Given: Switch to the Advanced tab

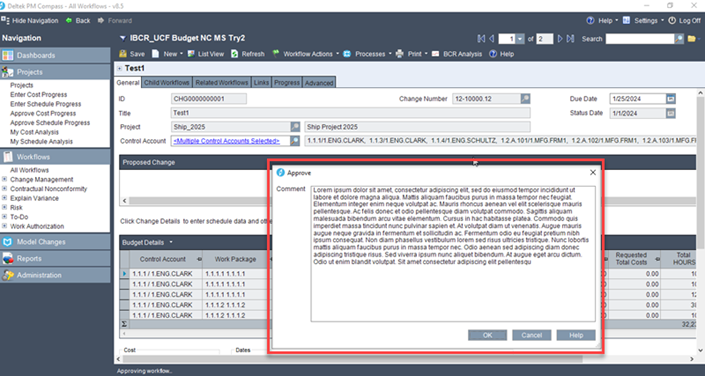Looking at the screenshot, I should pos(319,83).
